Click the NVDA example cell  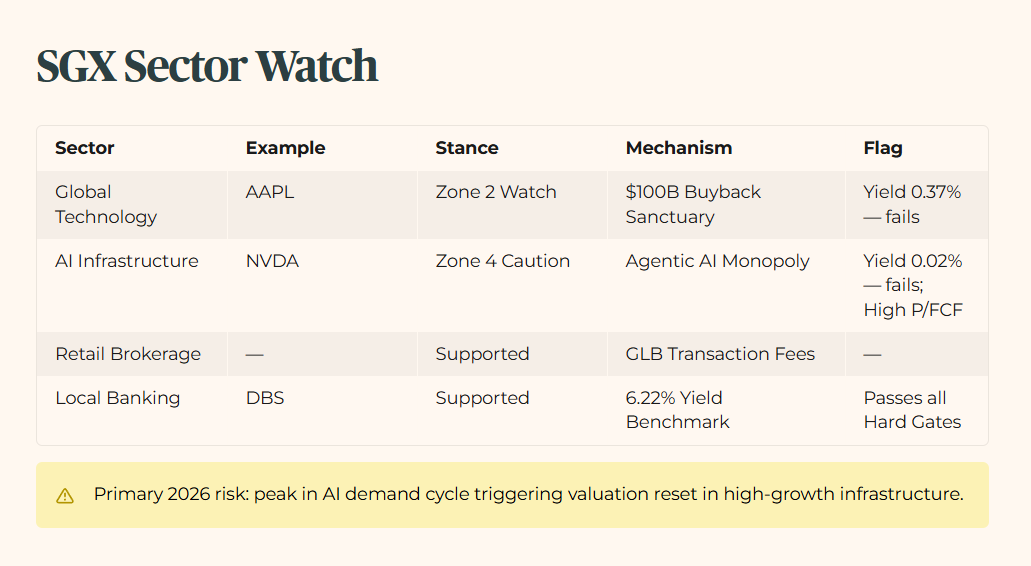click(272, 261)
